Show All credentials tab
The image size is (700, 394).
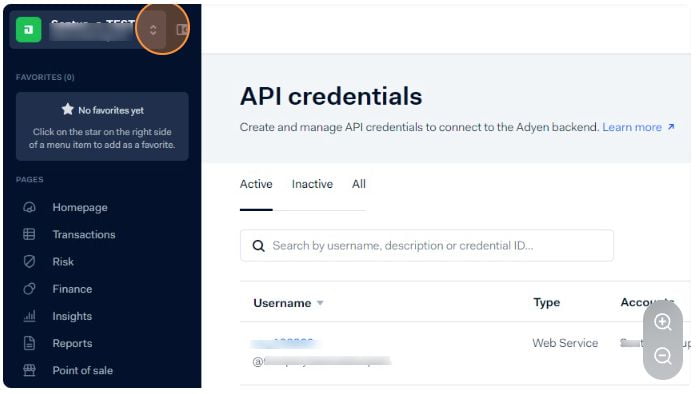coord(358,184)
